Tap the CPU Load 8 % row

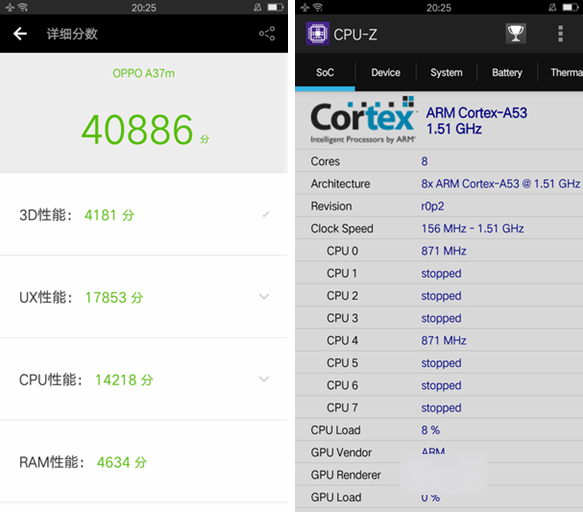pyautogui.click(x=439, y=430)
